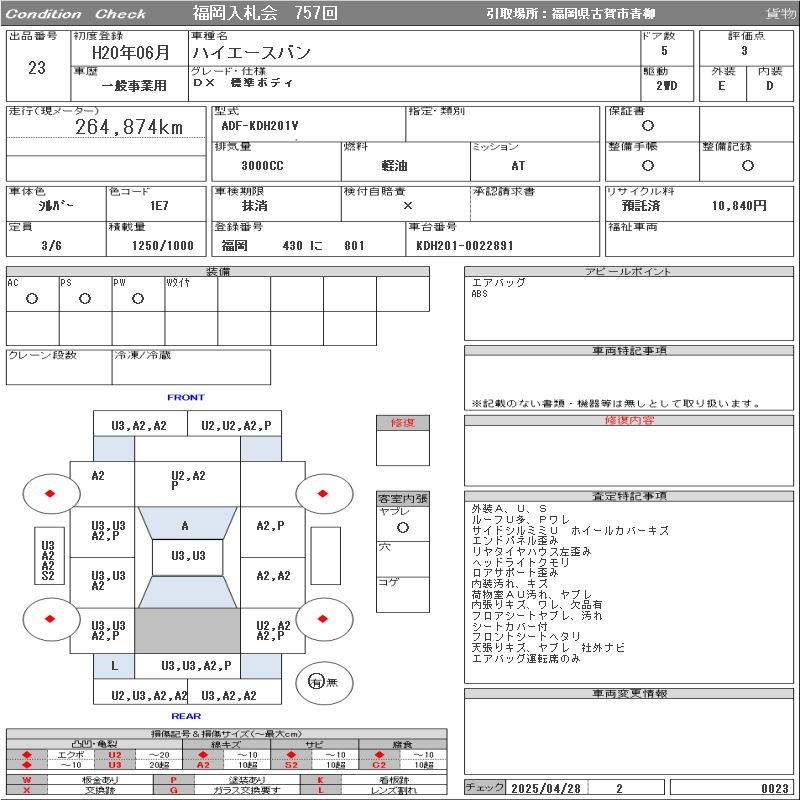The height and width of the screenshot is (800, 800).
Task: Click the red U3 code in the legend
Action: (x=115, y=765)
